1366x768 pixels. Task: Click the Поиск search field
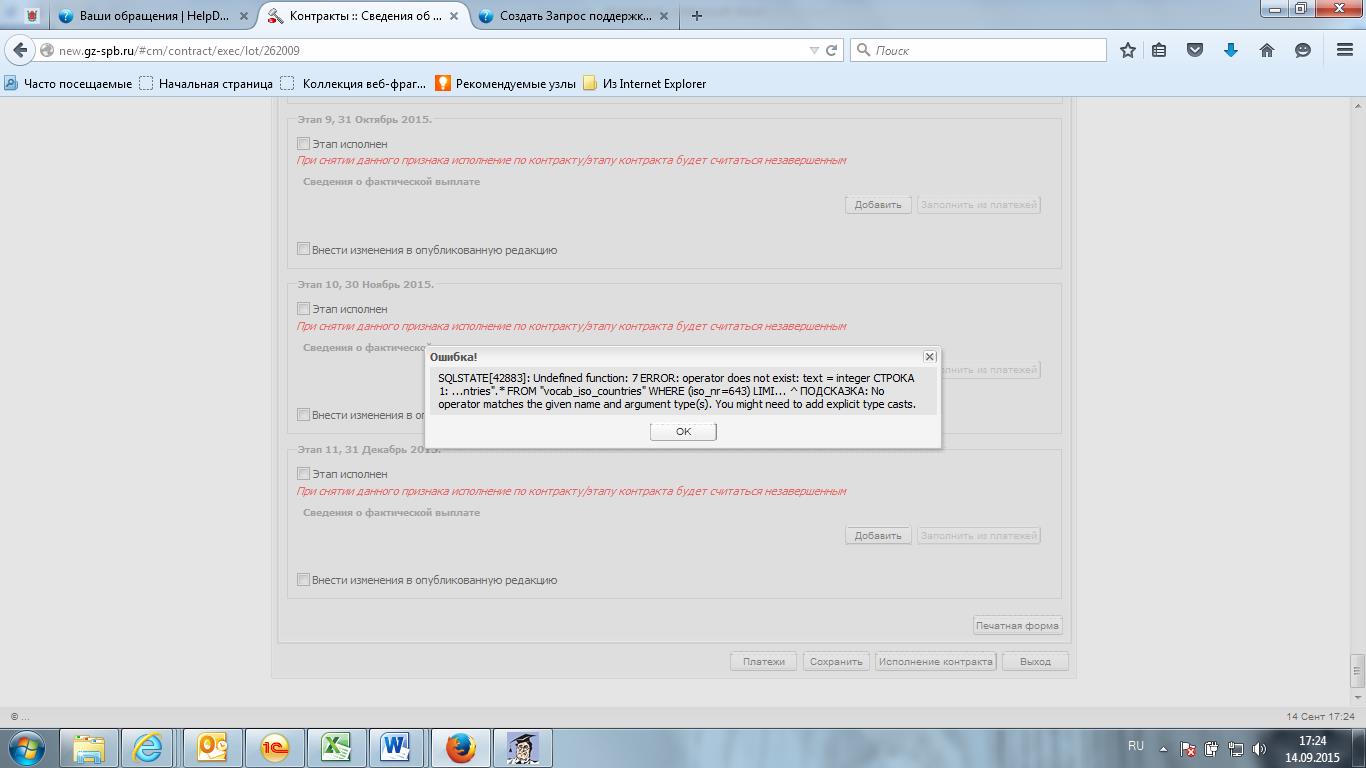point(978,50)
